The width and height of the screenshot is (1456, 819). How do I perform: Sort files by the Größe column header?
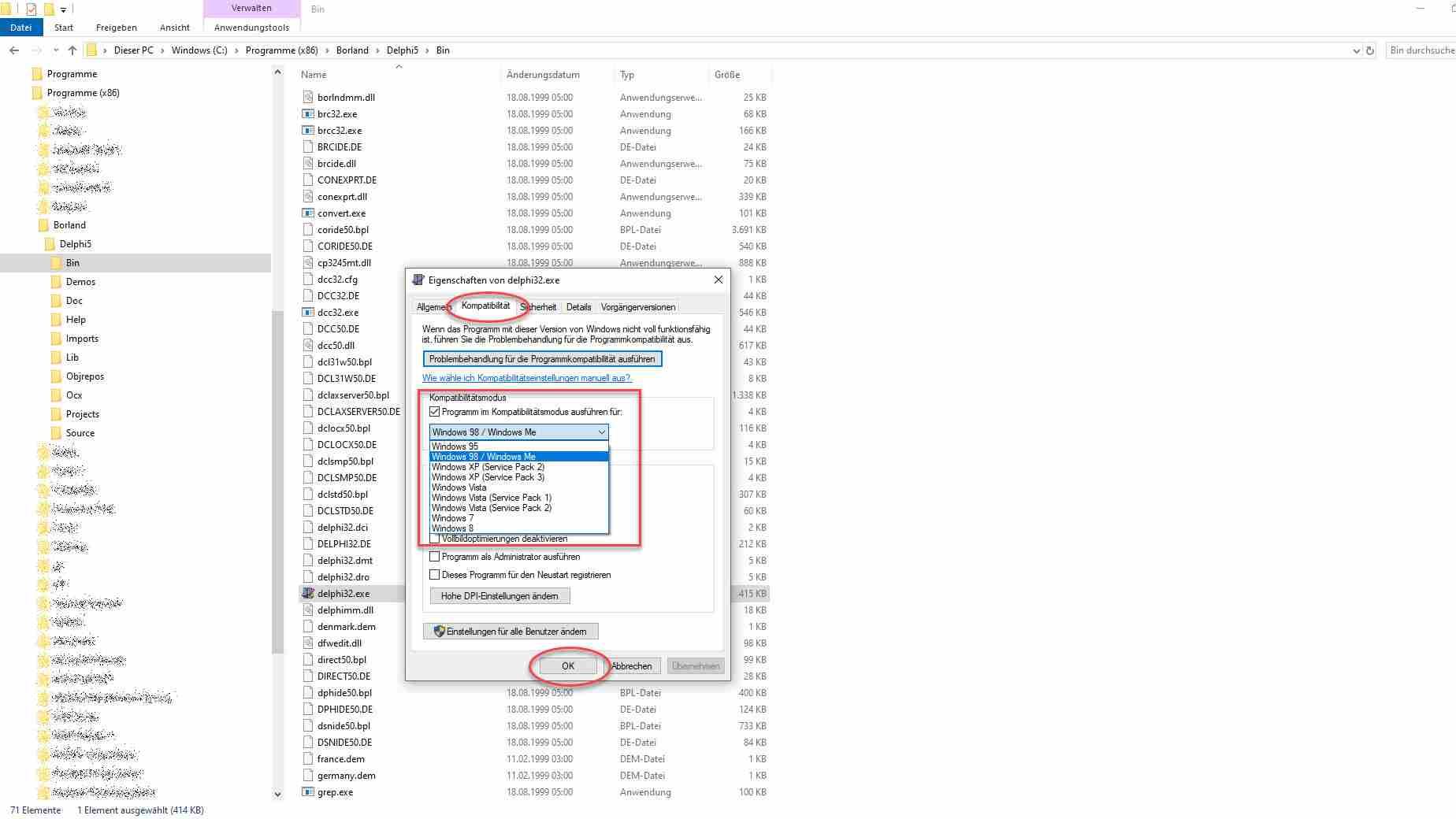pyautogui.click(x=741, y=75)
